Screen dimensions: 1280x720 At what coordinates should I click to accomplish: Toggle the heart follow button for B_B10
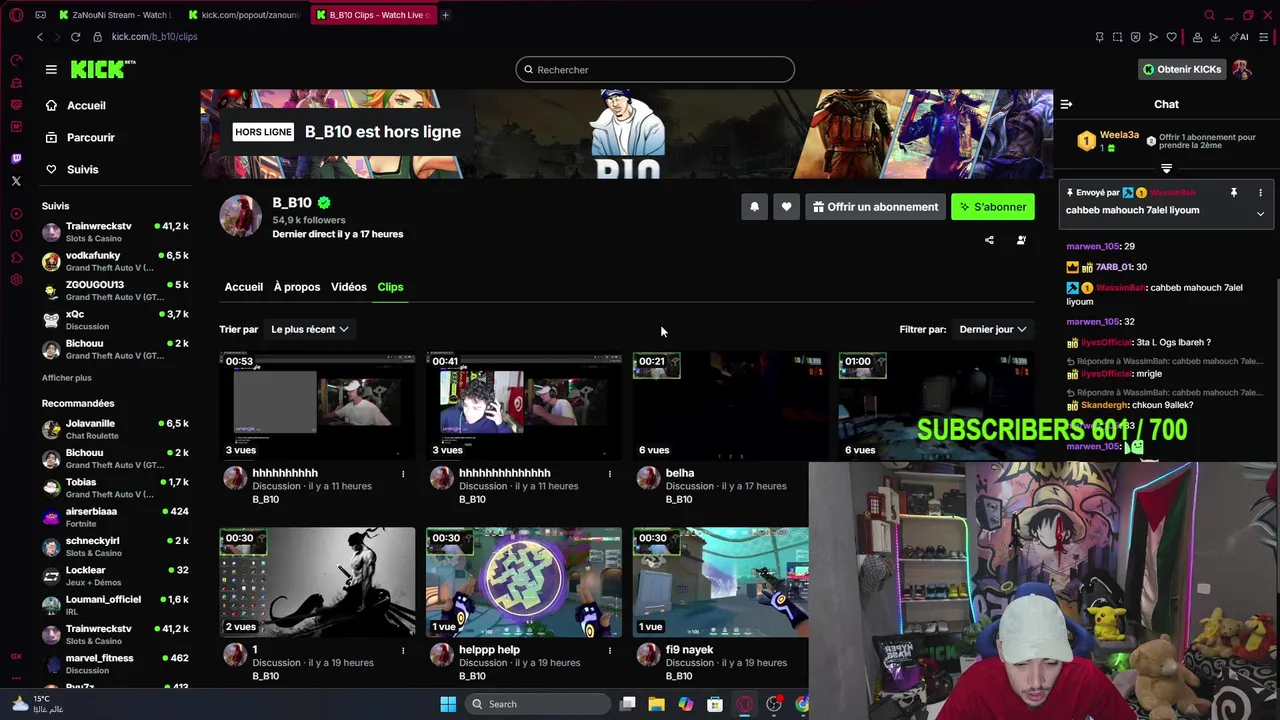pyautogui.click(x=786, y=207)
